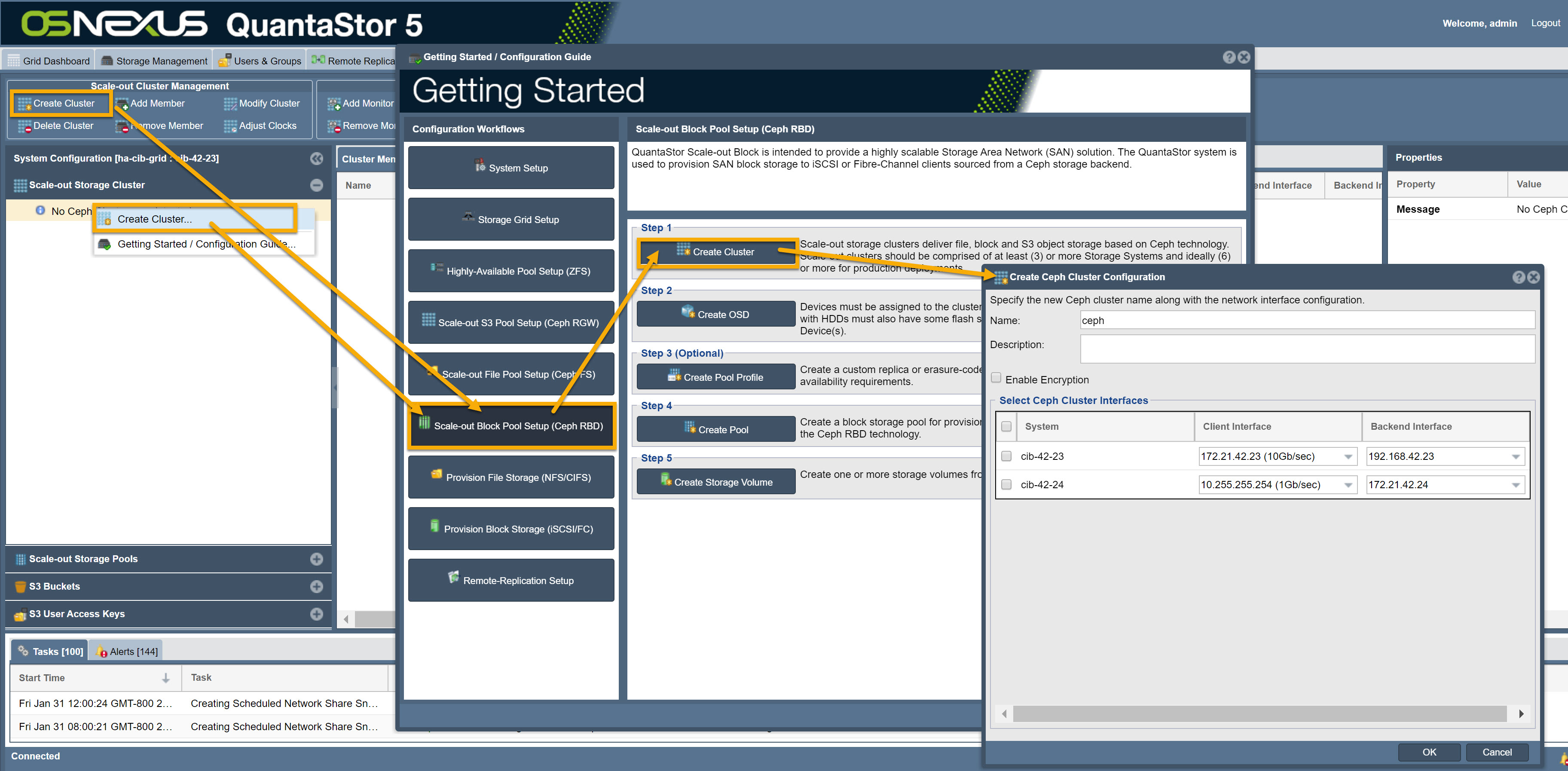
Task: Click the No Ceph info tree item
Action: (x=64, y=211)
